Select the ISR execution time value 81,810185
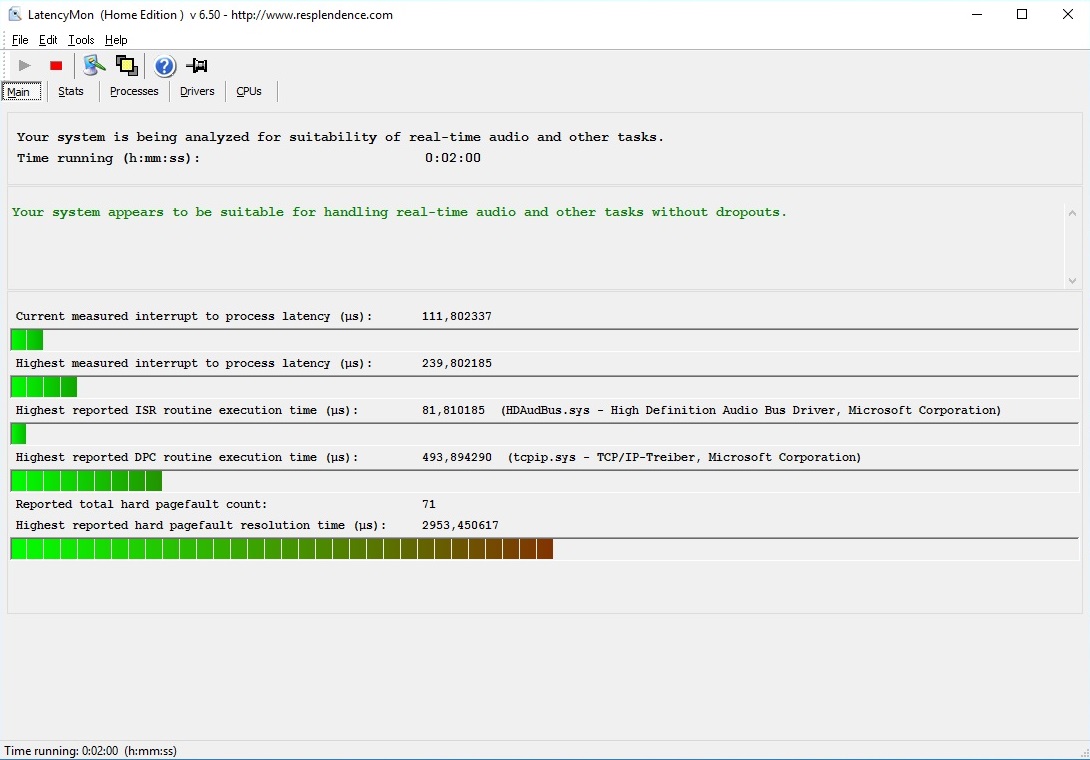The width and height of the screenshot is (1090, 760). click(453, 410)
